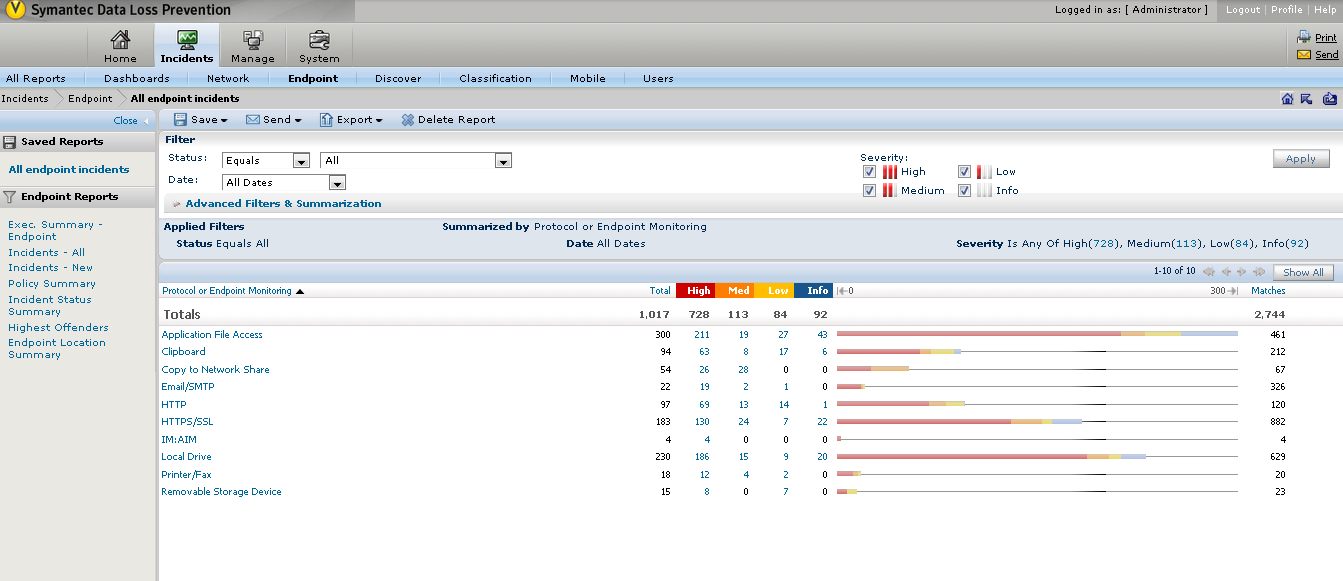Viewport: 1343px width, 581px height.
Task: Switch to Dashboards tab
Action: [x=137, y=78]
